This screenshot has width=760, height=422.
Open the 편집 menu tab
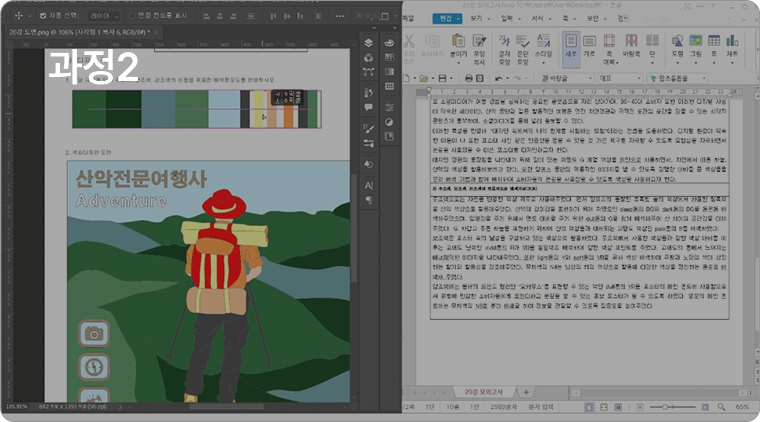[444, 19]
